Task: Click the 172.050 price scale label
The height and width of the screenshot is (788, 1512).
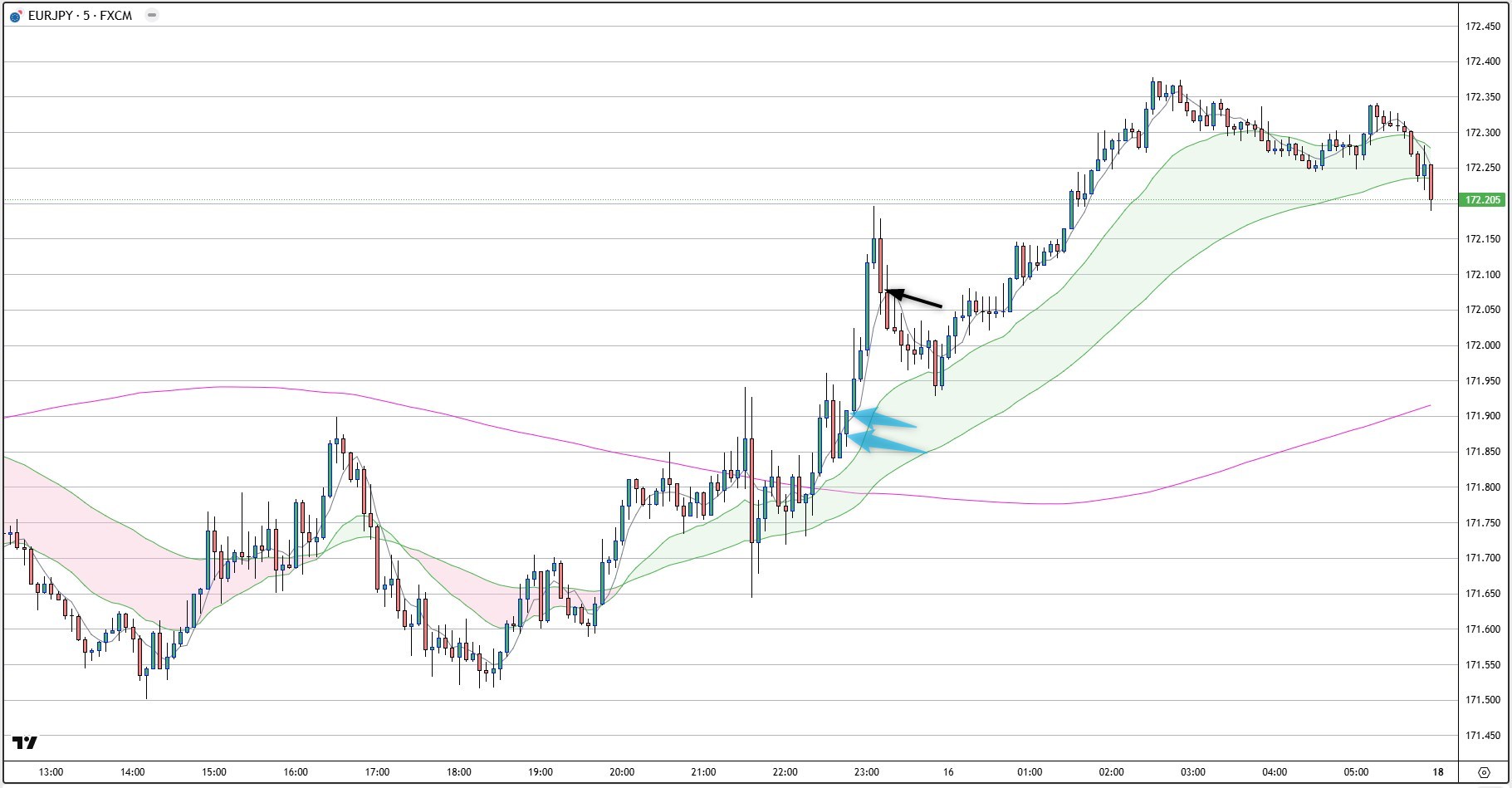Action: tap(1482, 310)
